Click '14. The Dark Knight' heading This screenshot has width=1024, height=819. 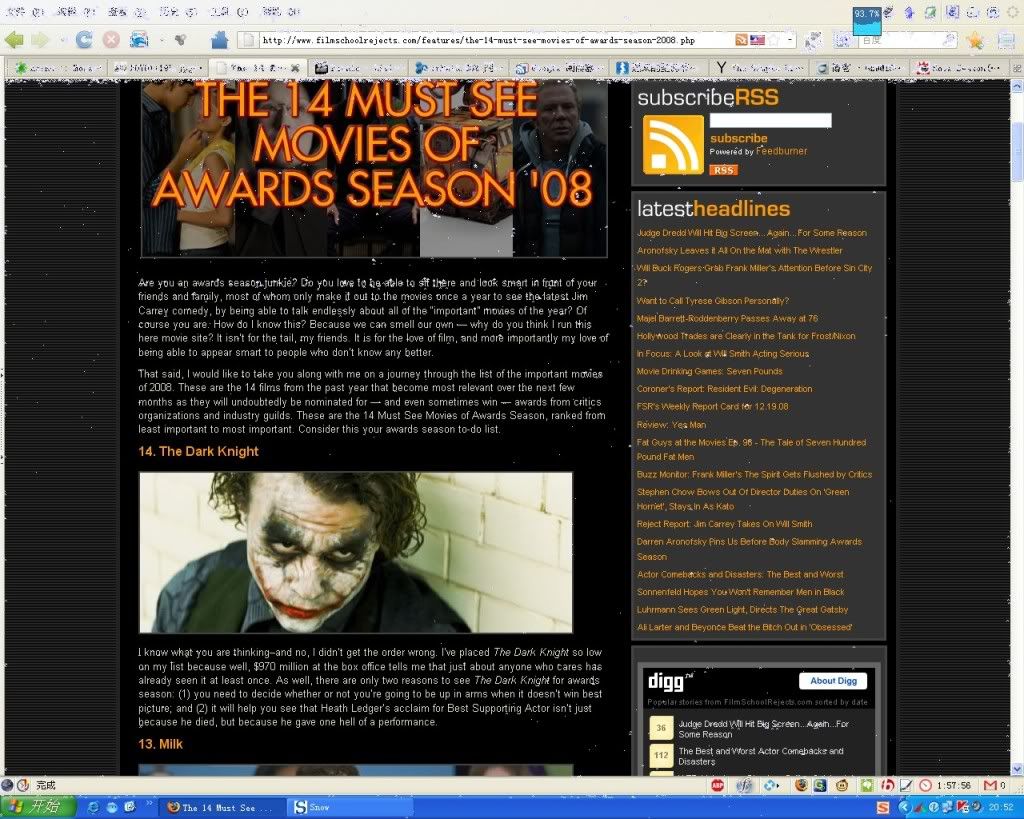pyautogui.click(x=199, y=451)
